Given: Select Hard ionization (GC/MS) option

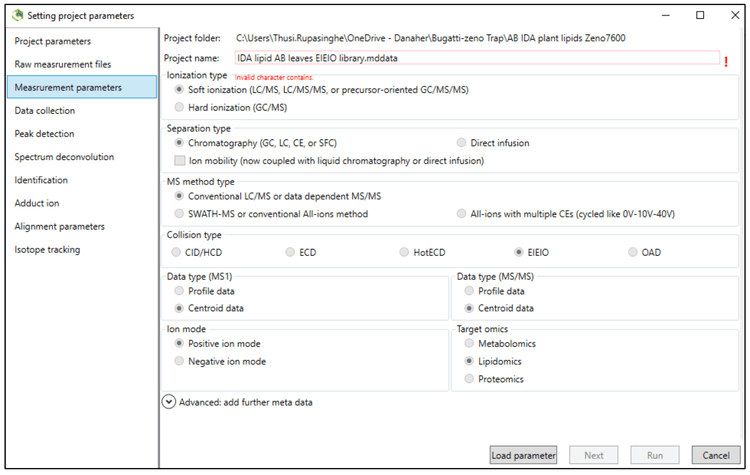Looking at the screenshot, I should [180, 106].
